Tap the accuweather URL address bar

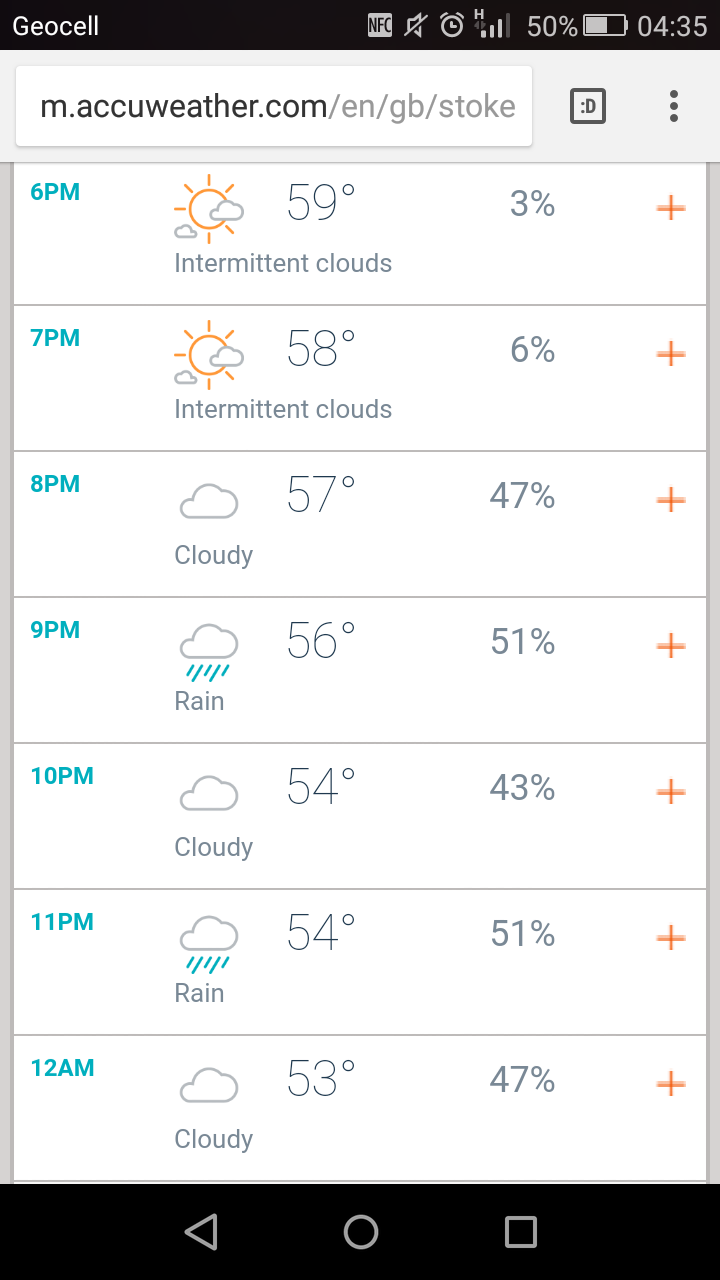pos(275,106)
